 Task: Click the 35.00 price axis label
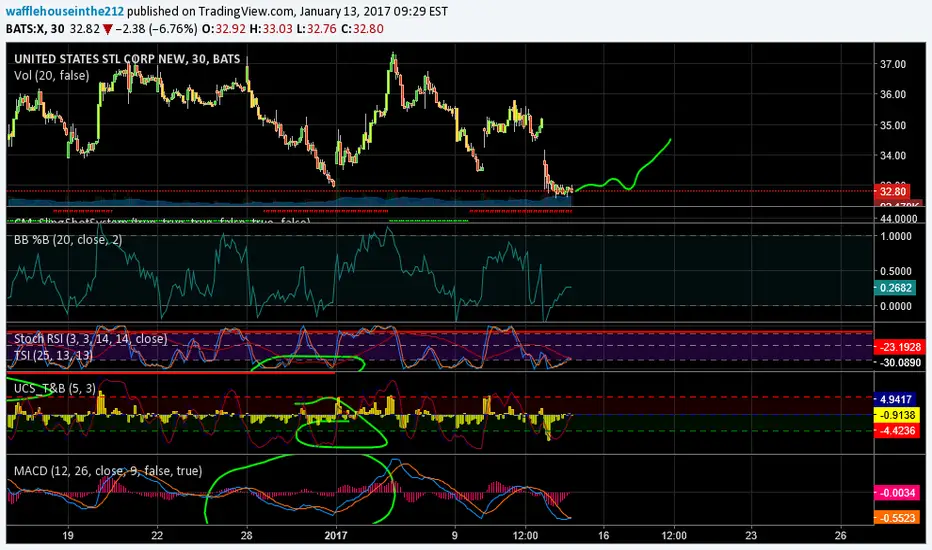point(893,125)
